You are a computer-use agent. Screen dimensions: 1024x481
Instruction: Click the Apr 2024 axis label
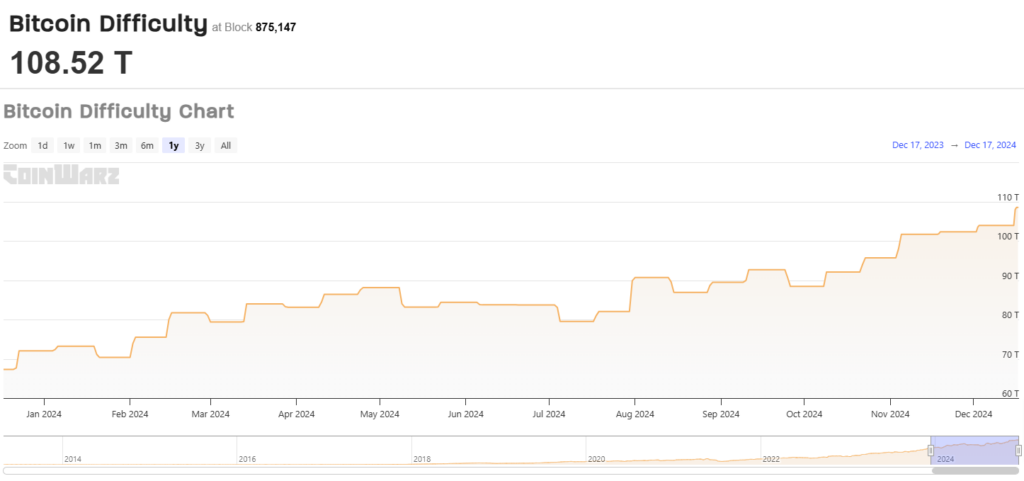click(x=296, y=414)
